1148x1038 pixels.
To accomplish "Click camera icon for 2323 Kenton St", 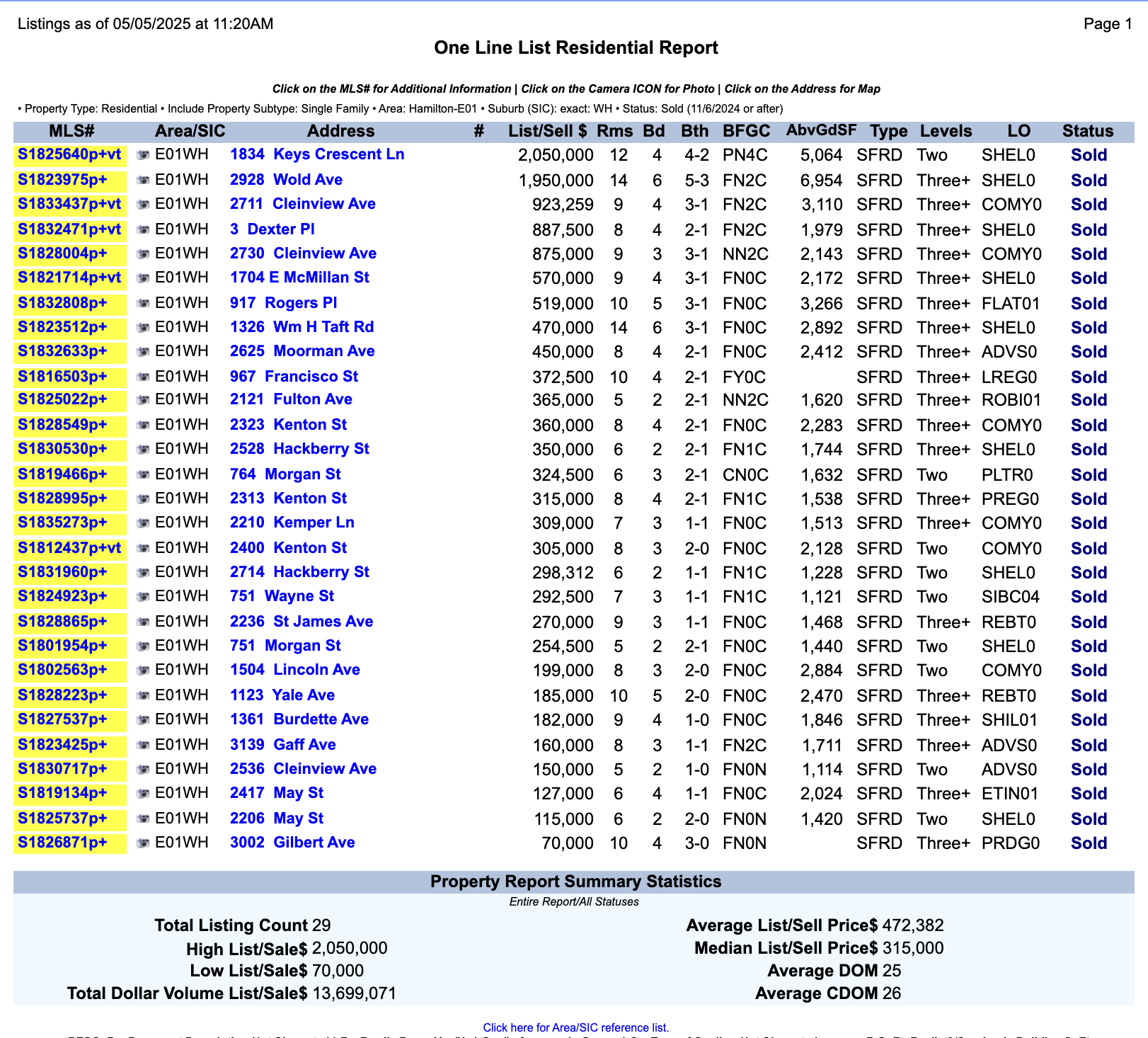I will (143, 426).
